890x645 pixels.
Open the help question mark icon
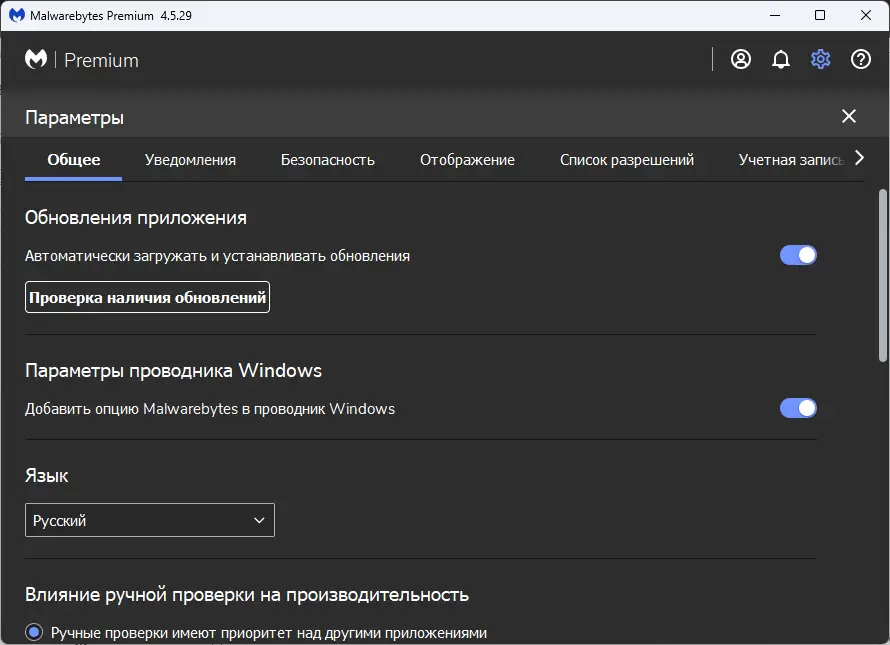pyautogui.click(x=860, y=59)
